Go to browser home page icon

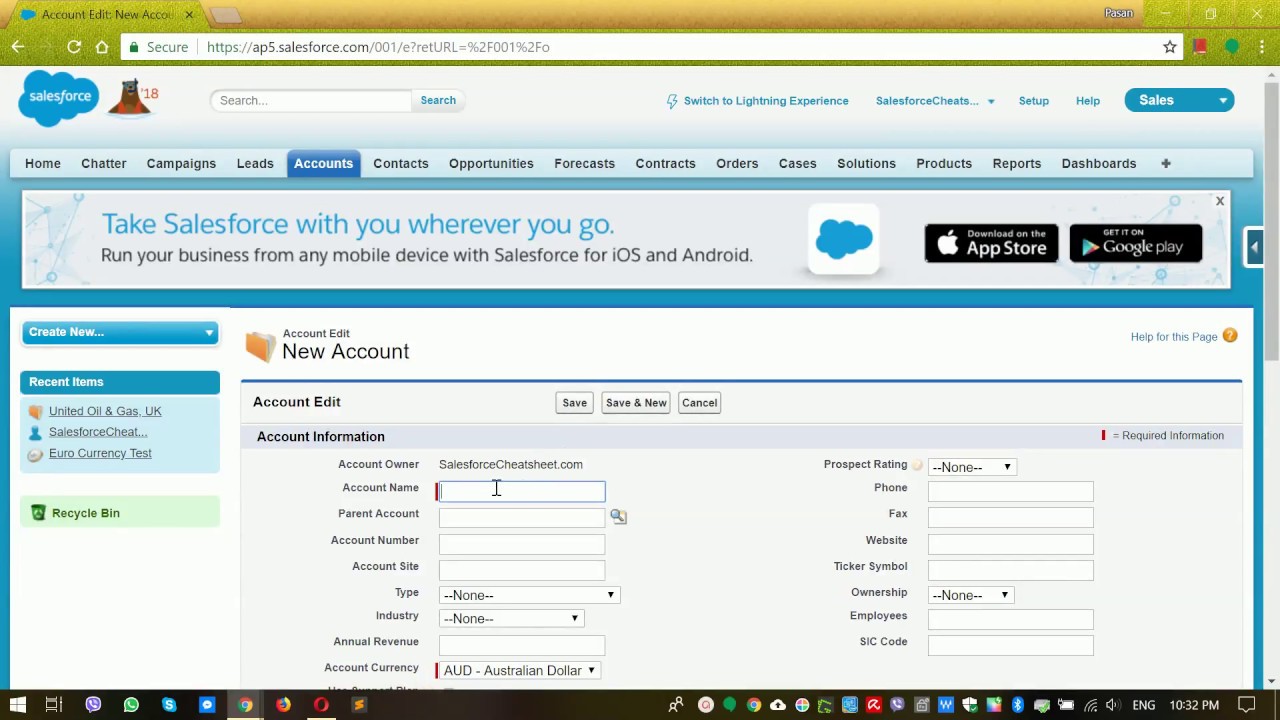coord(102,47)
